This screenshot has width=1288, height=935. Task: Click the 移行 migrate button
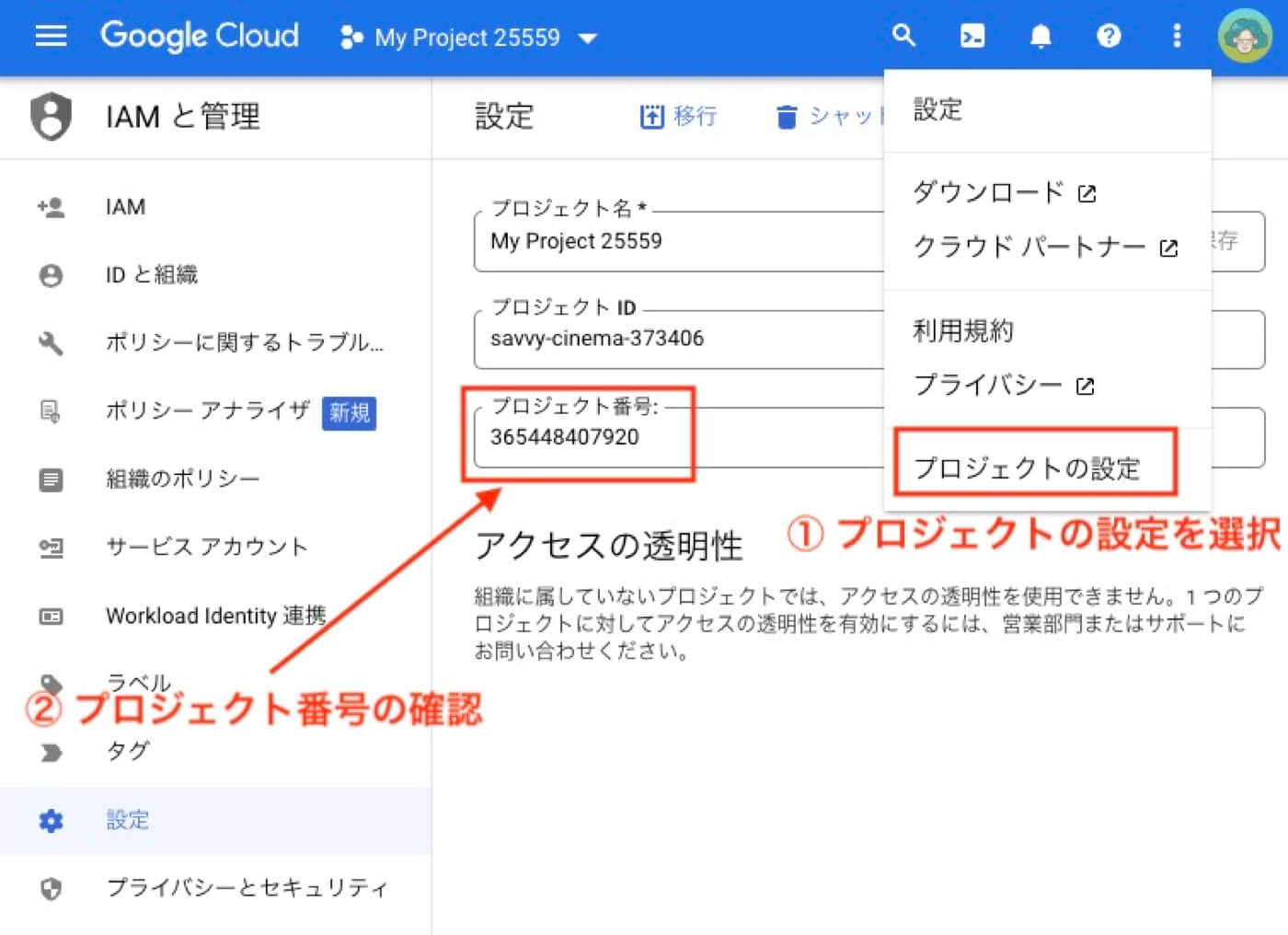[x=678, y=116]
